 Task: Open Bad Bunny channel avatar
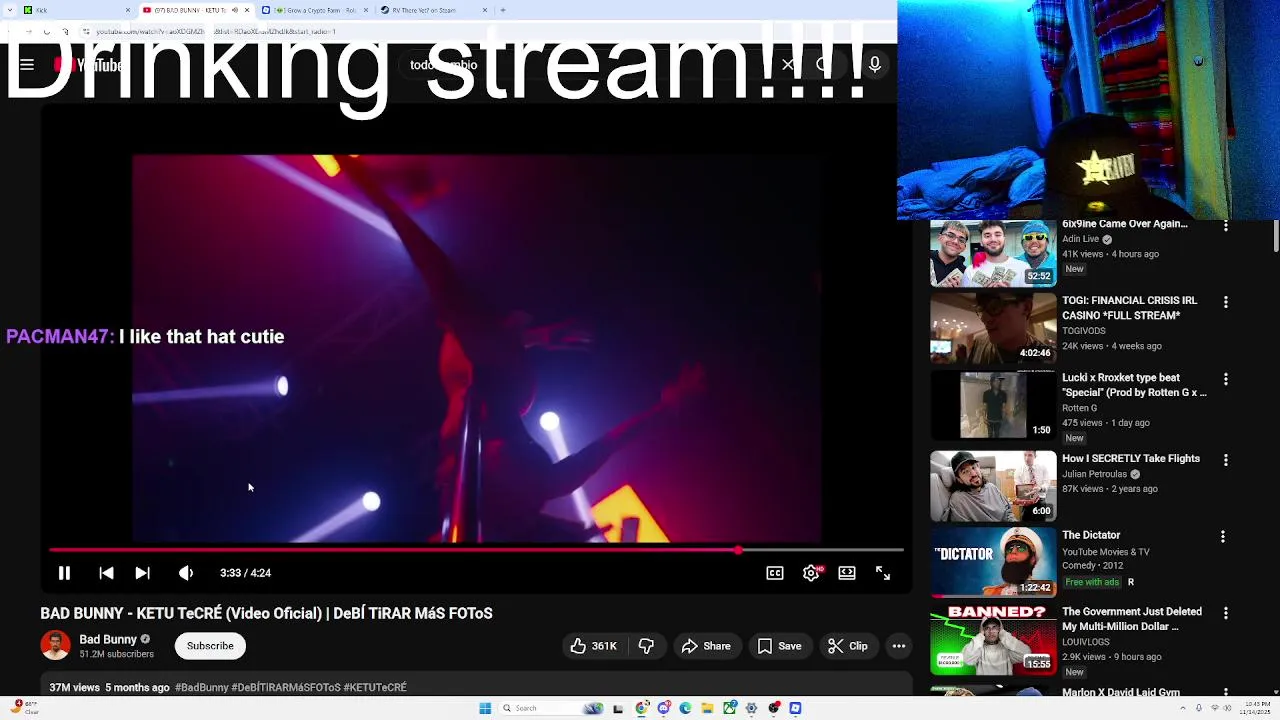tap(56, 646)
